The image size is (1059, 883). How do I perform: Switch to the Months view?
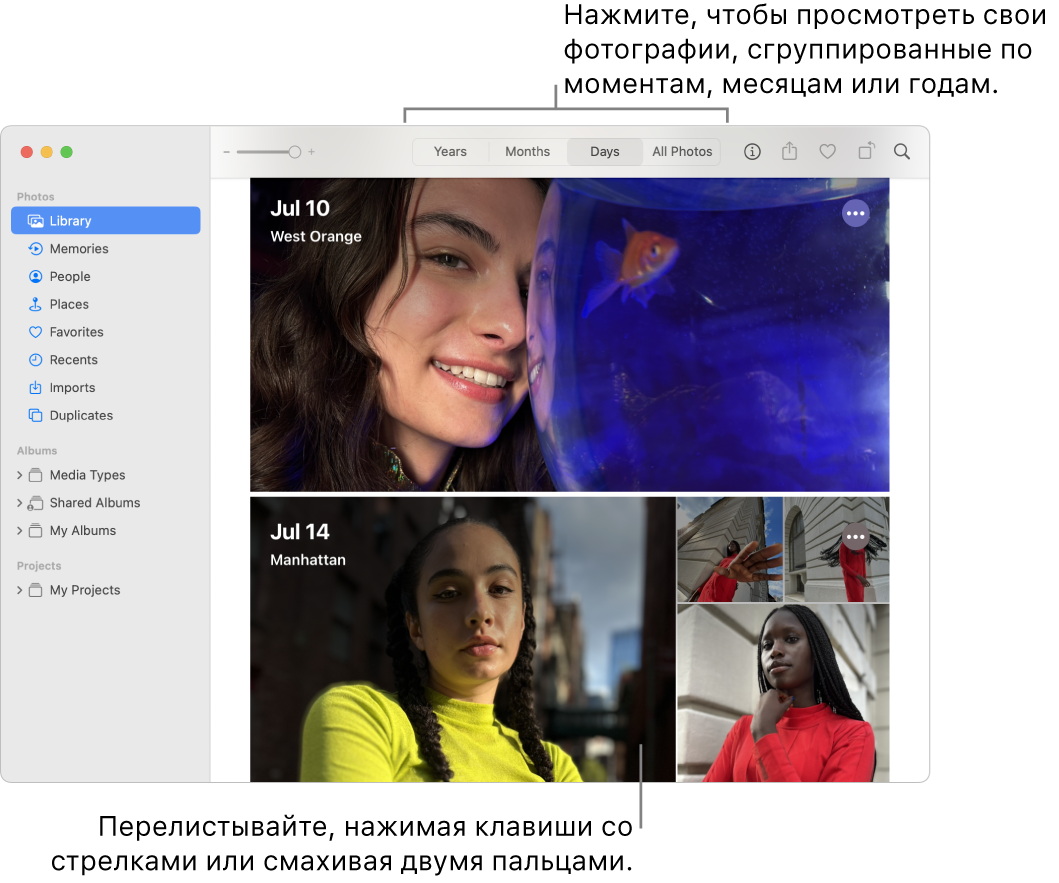coord(527,151)
